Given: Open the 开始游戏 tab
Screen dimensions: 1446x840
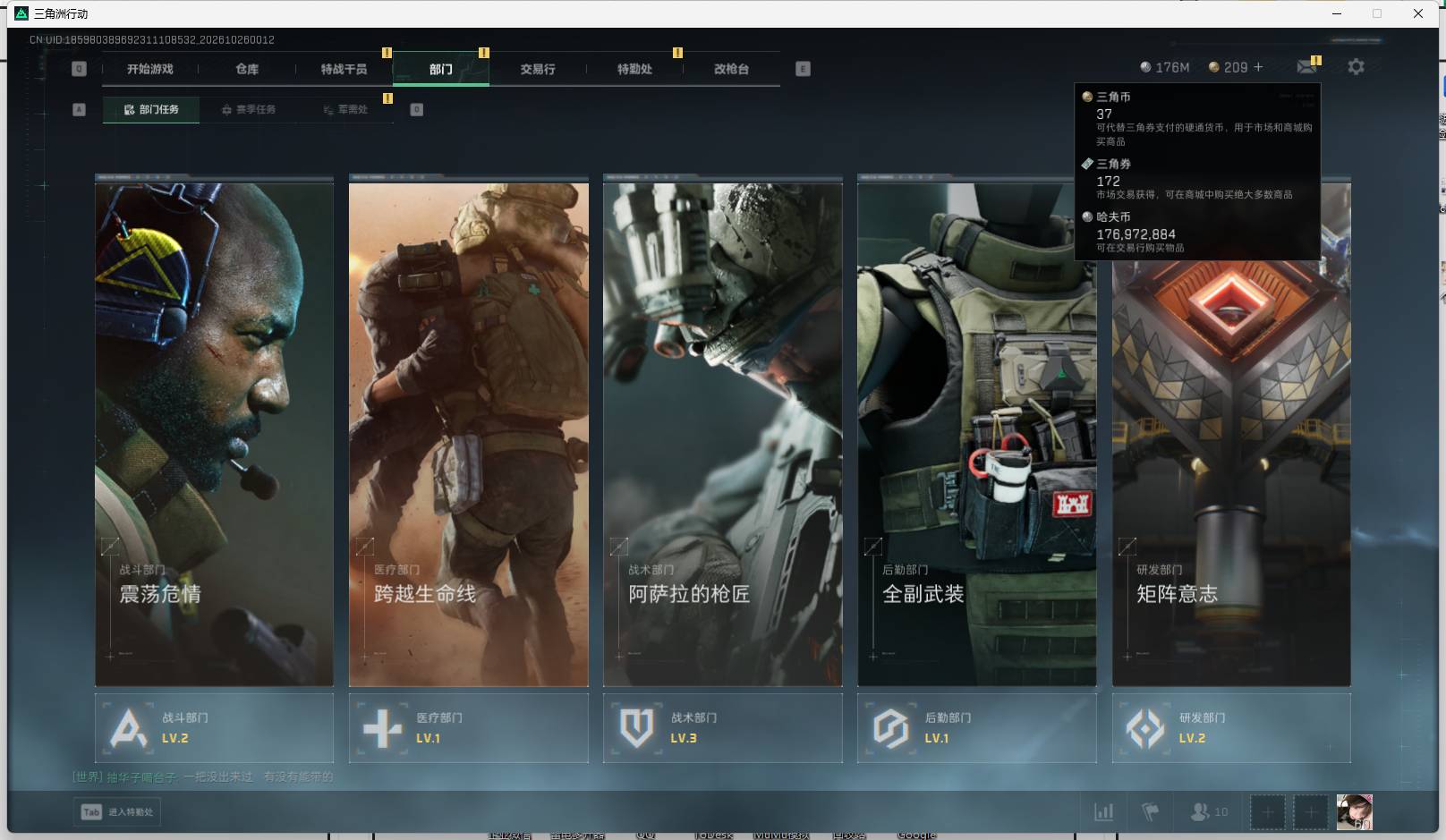Looking at the screenshot, I should tap(149, 69).
